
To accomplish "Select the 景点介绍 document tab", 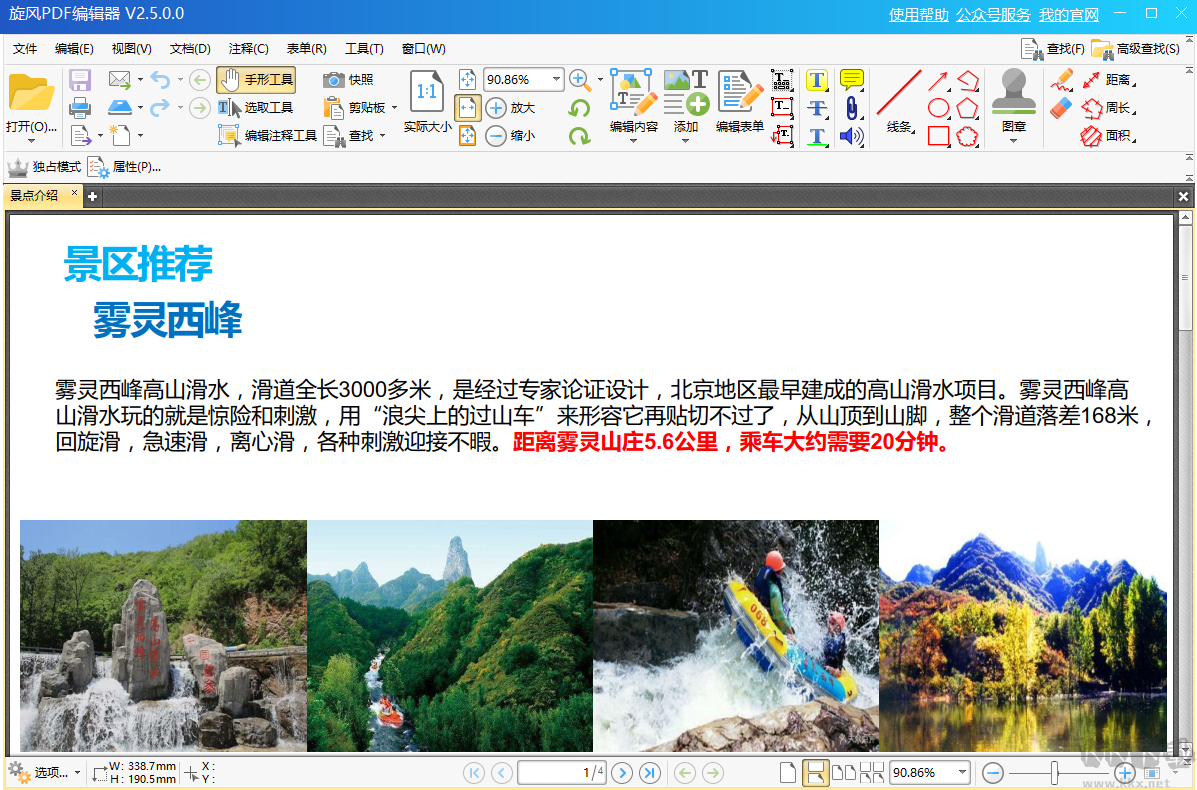I will 35,196.
